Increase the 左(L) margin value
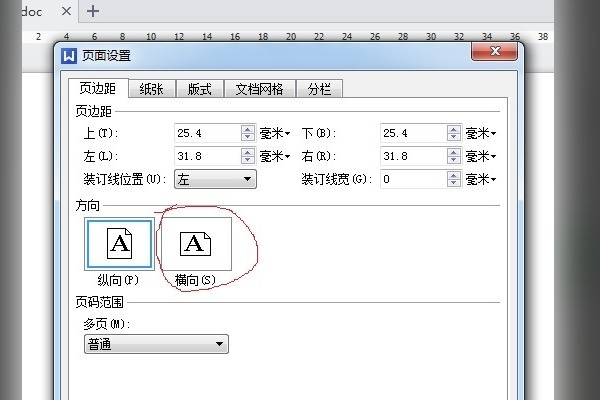Screen dimensions: 600x400 [x=248, y=152]
